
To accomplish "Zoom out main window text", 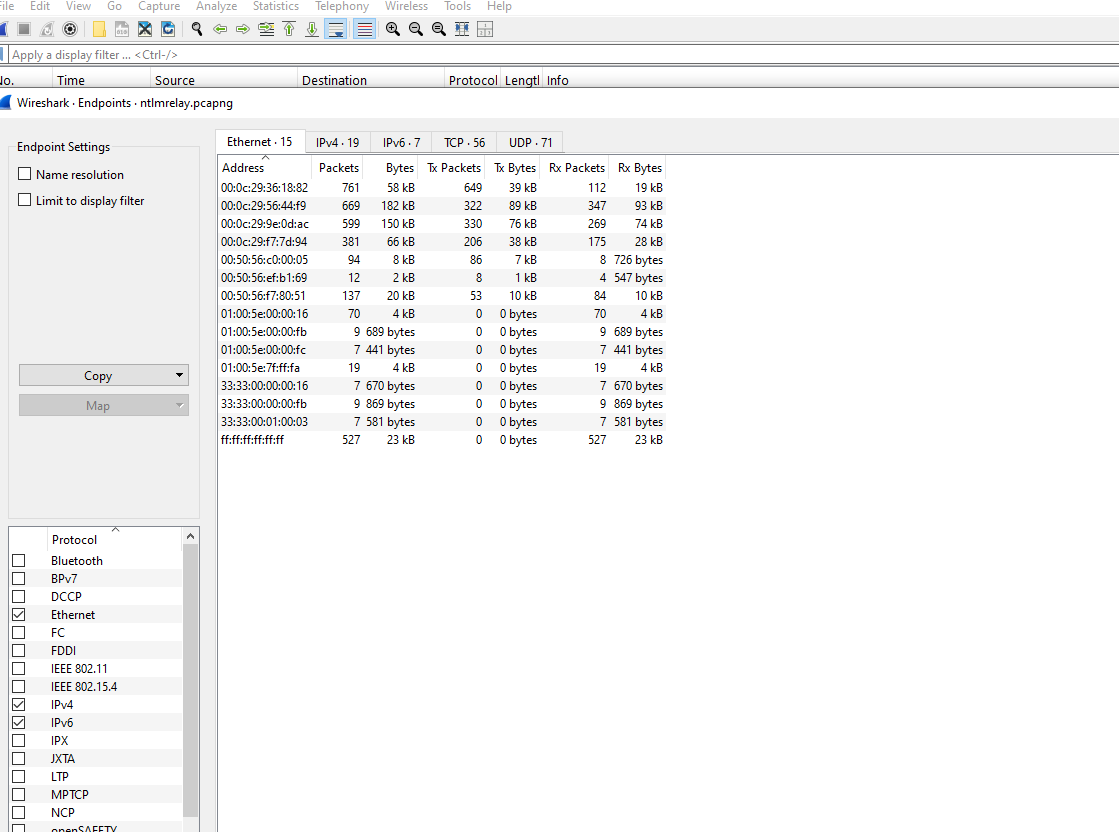I will [415, 29].
